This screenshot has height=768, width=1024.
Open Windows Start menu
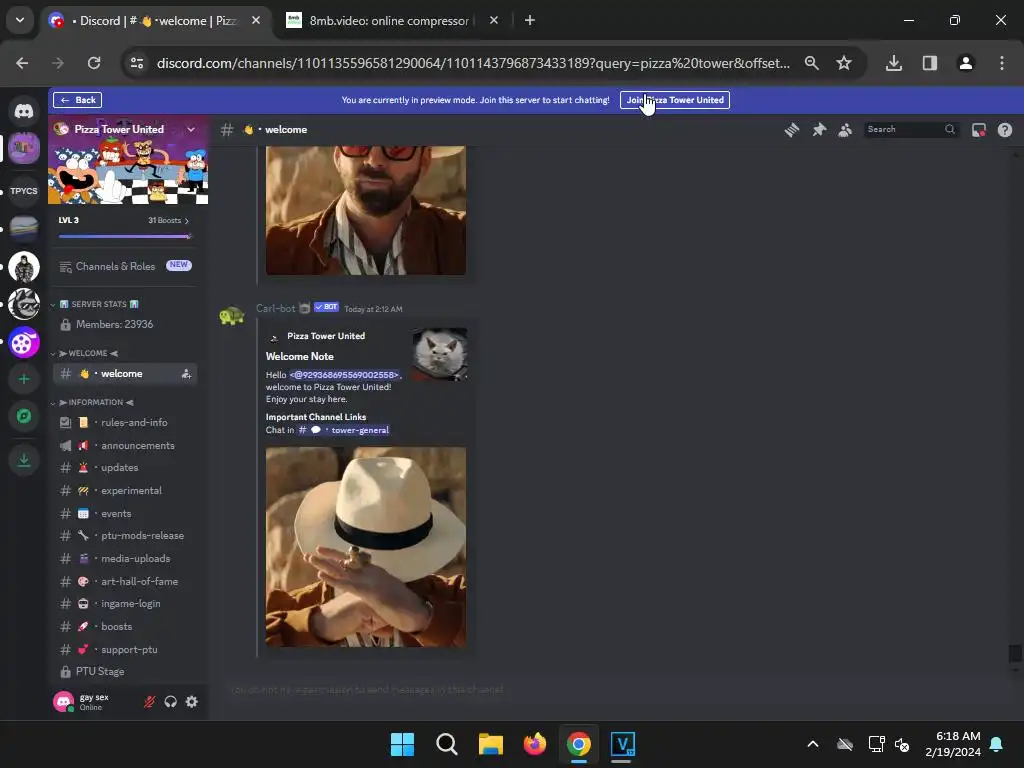click(x=402, y=744)
